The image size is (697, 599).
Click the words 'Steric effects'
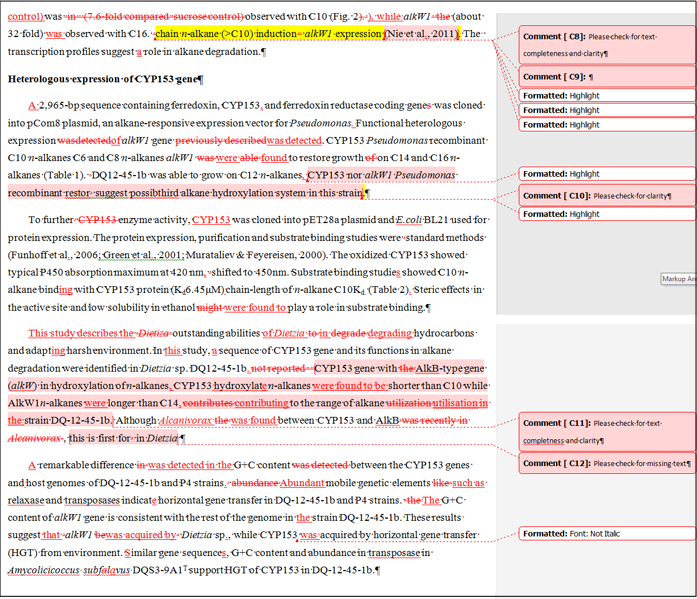(442, 290)
